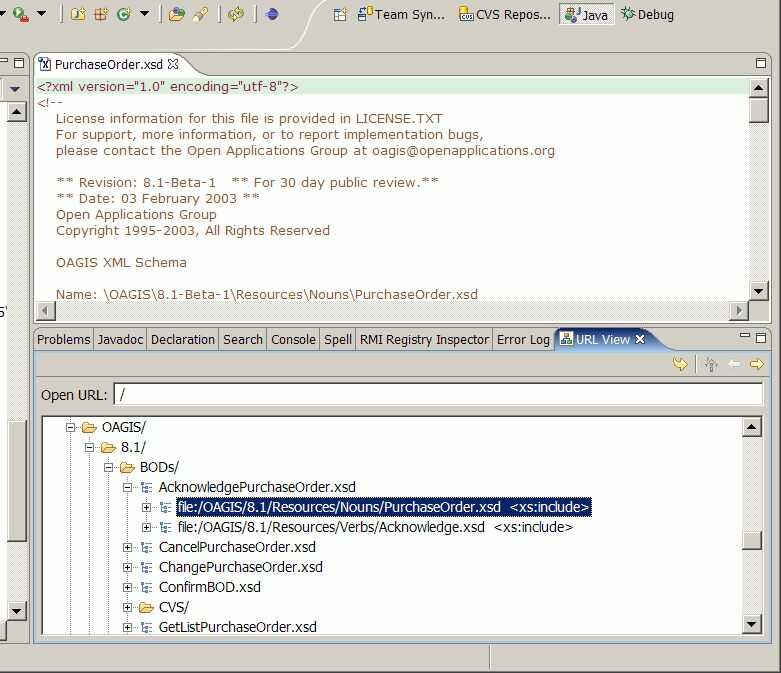The width and height of the screenshot is (781, 673).
Task: Click the new Java class icon in toolbar
Action: 124,14
